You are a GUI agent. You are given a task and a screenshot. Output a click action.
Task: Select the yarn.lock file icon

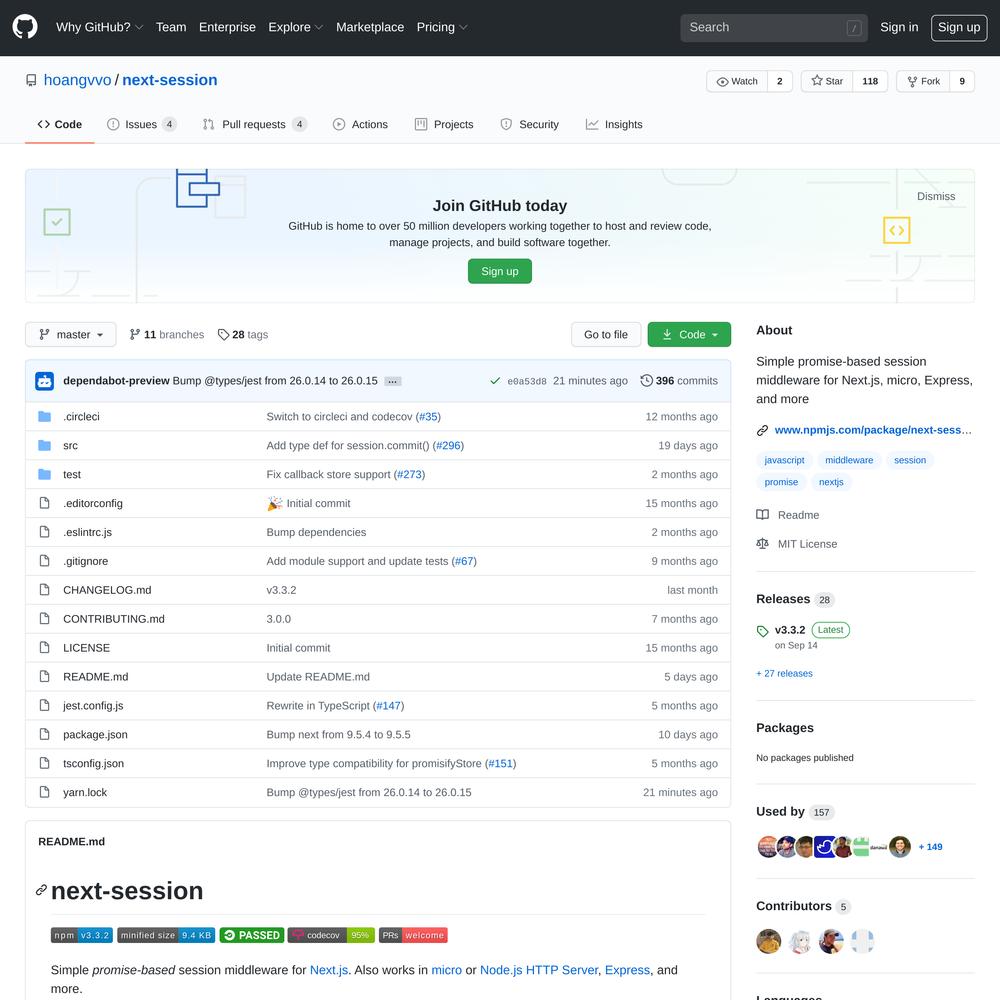click(45, 792)
